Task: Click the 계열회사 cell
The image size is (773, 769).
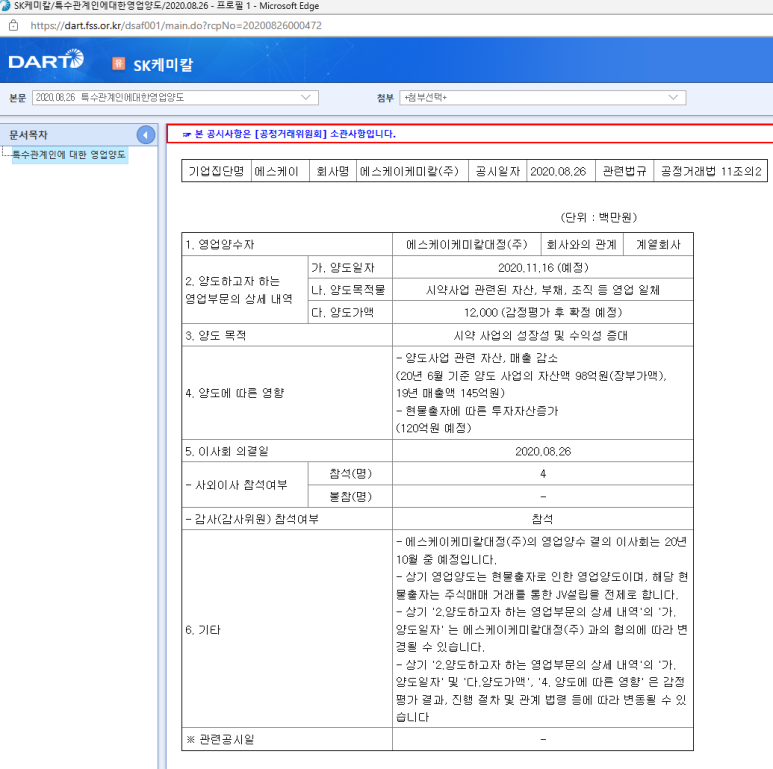Action: click(x=658, y=245)
